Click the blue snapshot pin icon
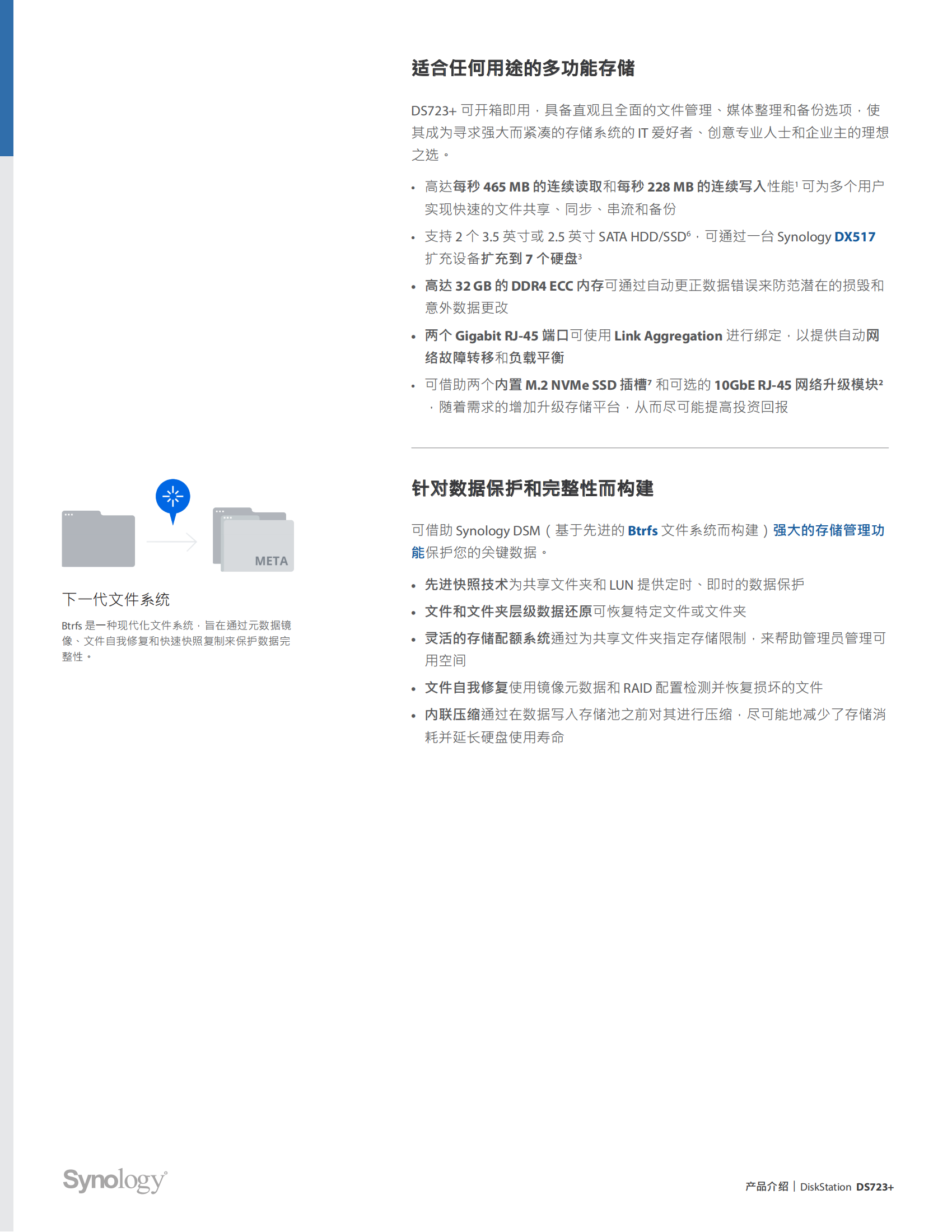This screenshot has height=1232, width=952. [172, 501]
